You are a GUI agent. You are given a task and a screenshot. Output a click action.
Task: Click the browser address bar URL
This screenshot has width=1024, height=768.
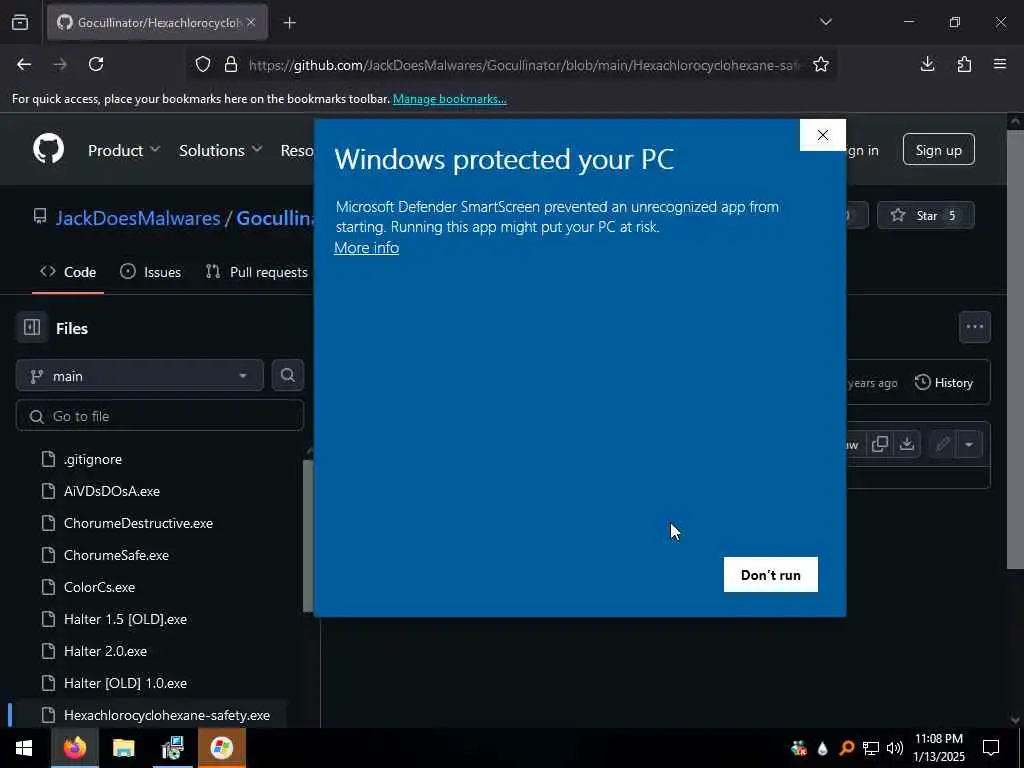(x=522, y=65)
